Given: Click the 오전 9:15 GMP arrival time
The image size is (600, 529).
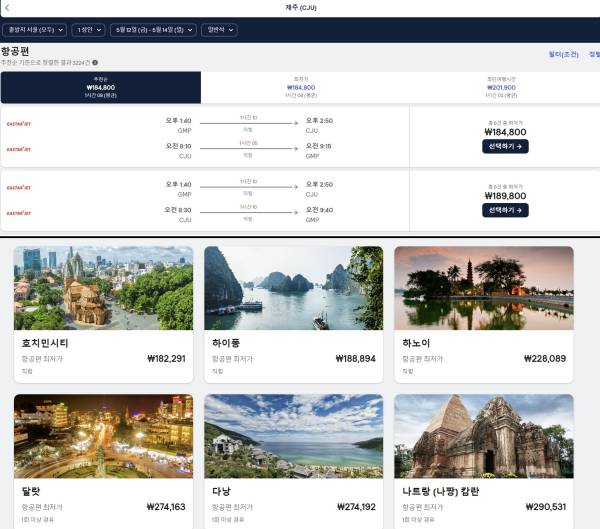Looking at the screenshot, I should (318, 146).
